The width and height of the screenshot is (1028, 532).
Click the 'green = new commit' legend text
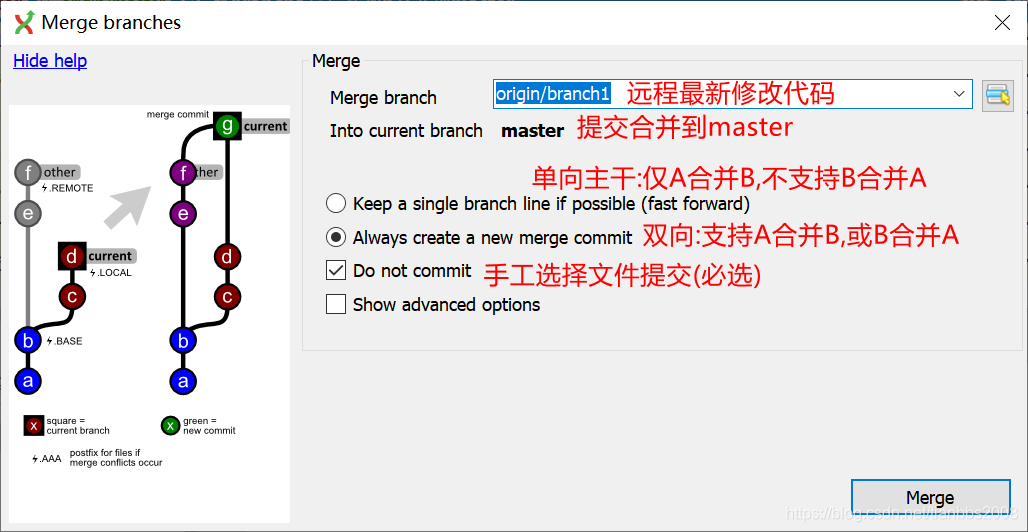pos(209,426)
